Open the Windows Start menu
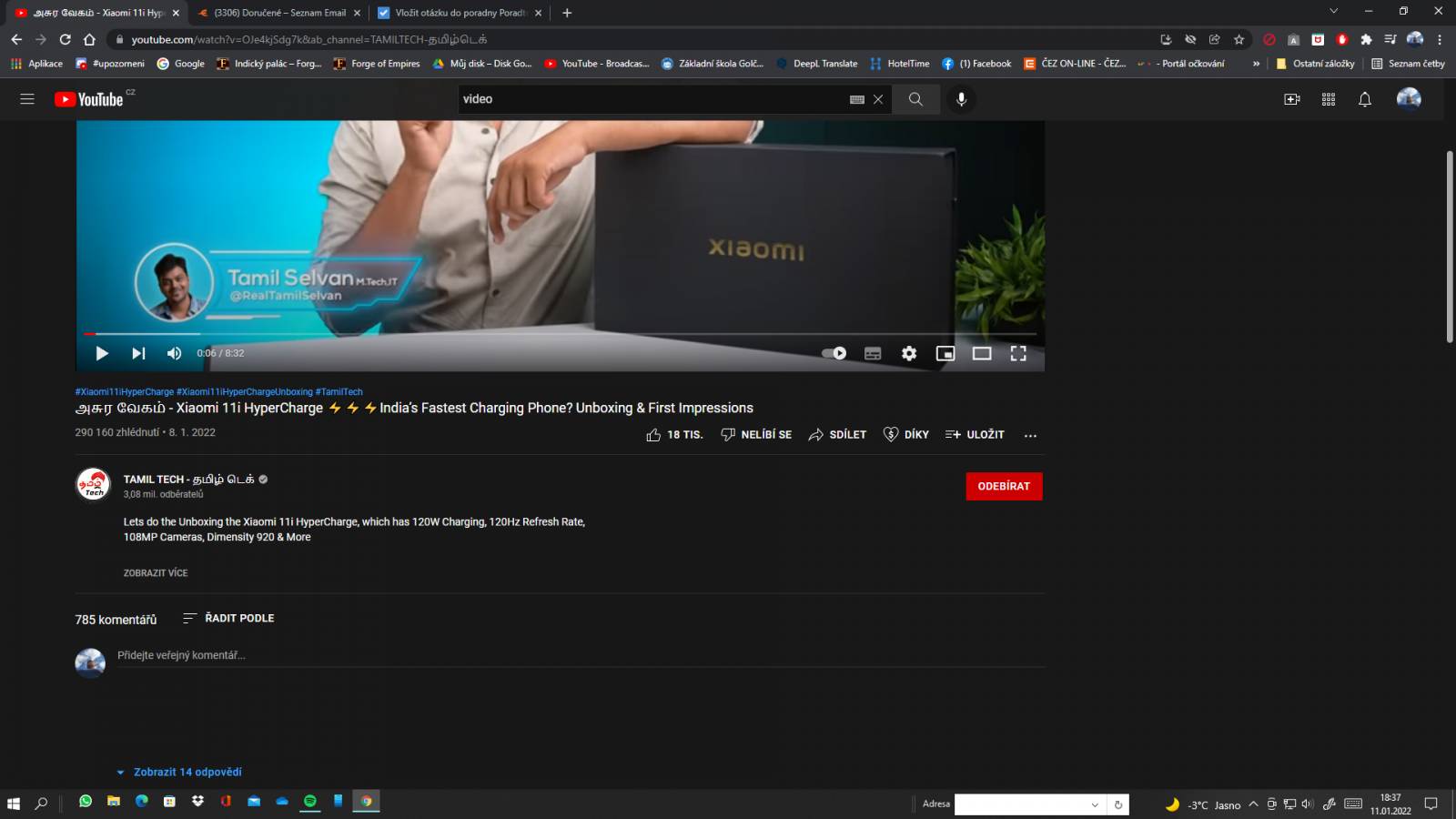 [14, 804]
